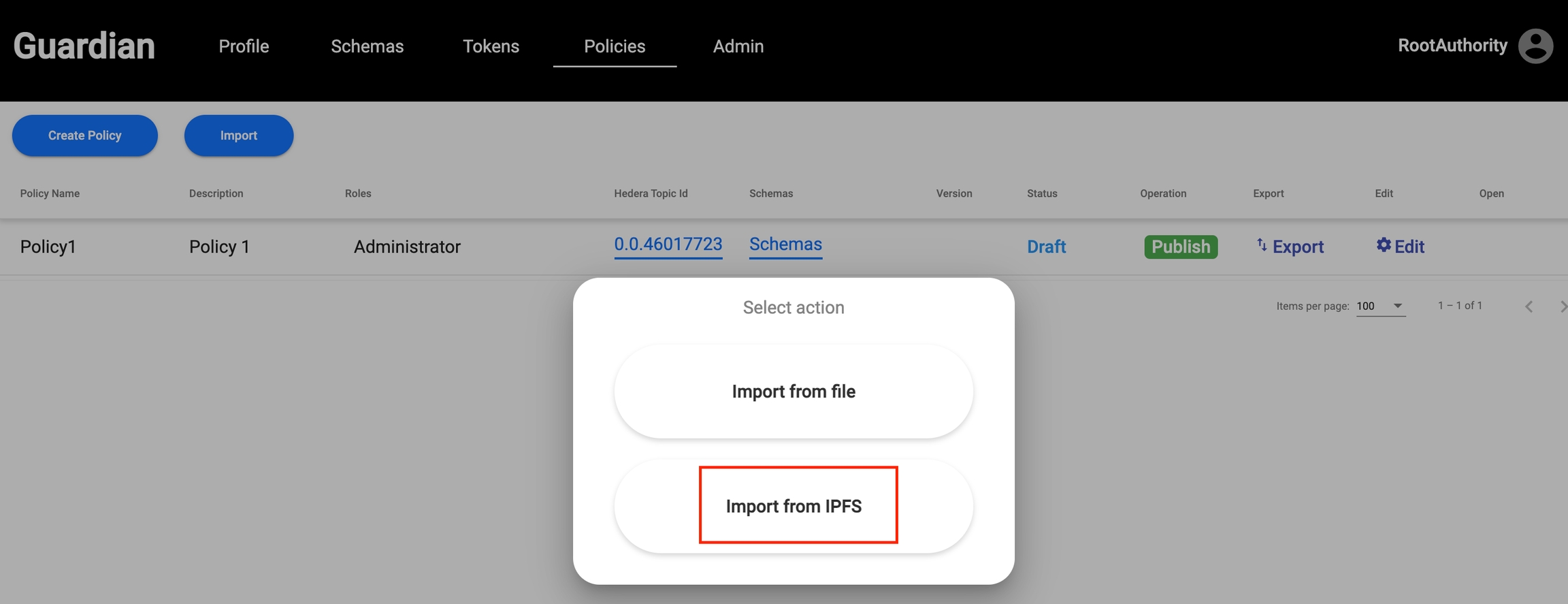Go to the Admin navigation tab
1568x604 pixels.
[738, 46]
